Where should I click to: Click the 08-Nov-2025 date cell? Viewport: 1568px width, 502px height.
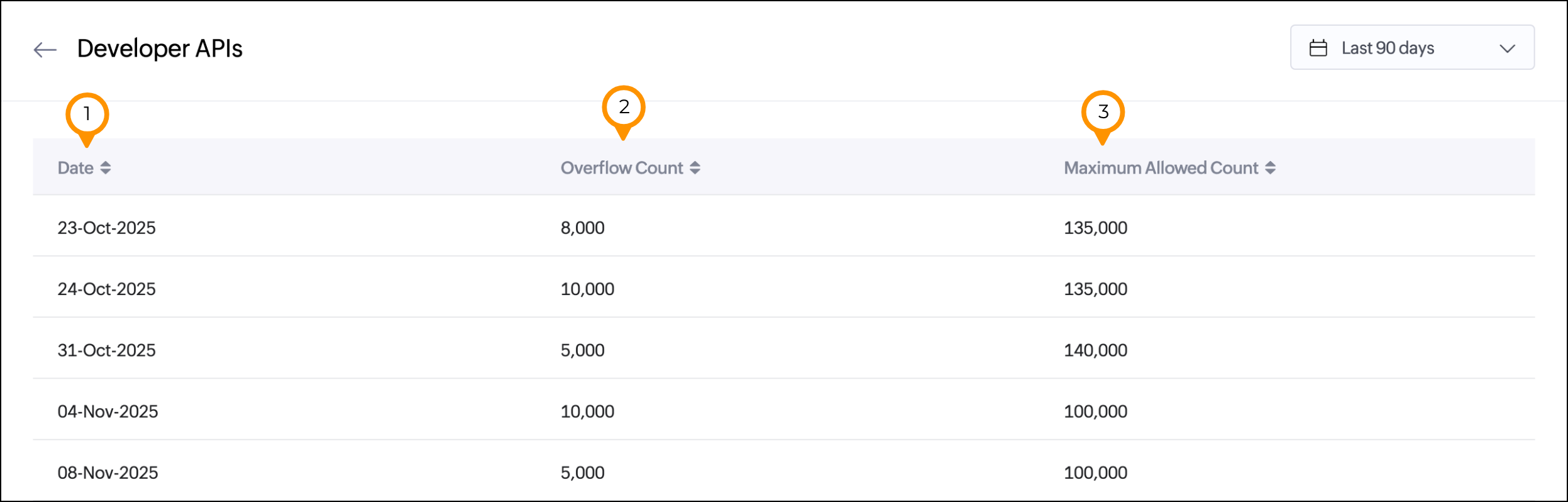(108, 472)
